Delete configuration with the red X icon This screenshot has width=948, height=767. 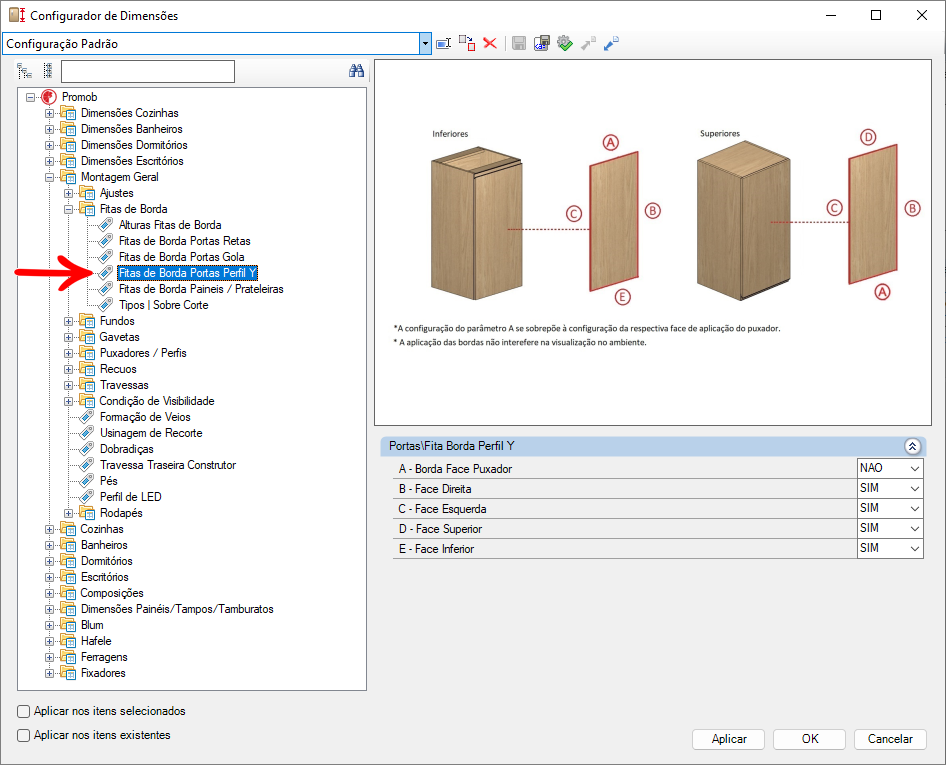coord(490,44)
